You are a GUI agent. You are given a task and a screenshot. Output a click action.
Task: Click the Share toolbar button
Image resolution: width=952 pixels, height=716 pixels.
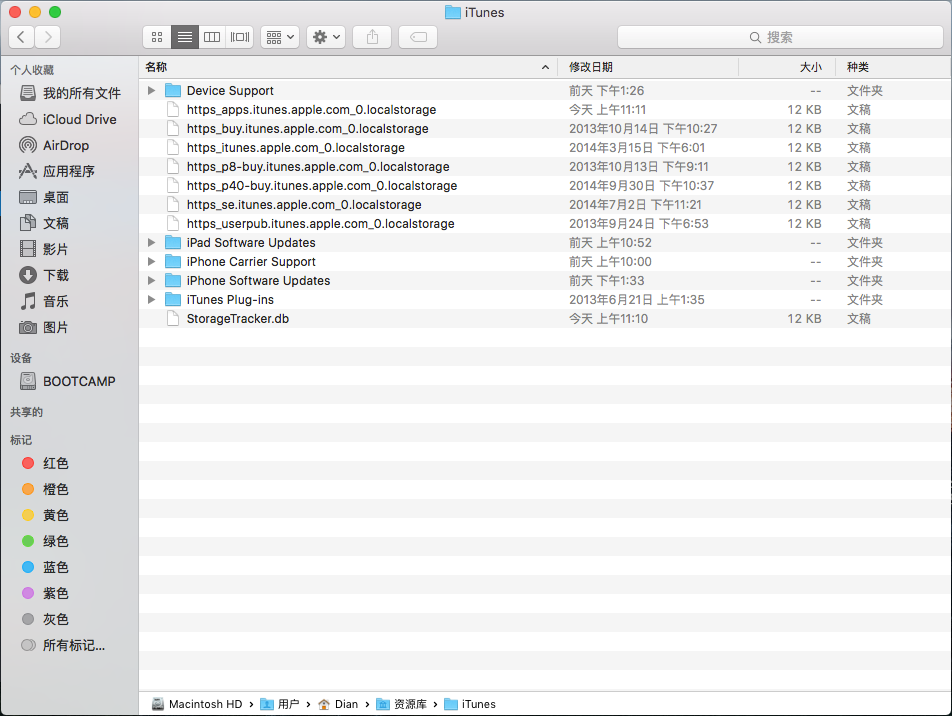click(x=372, y=37)
